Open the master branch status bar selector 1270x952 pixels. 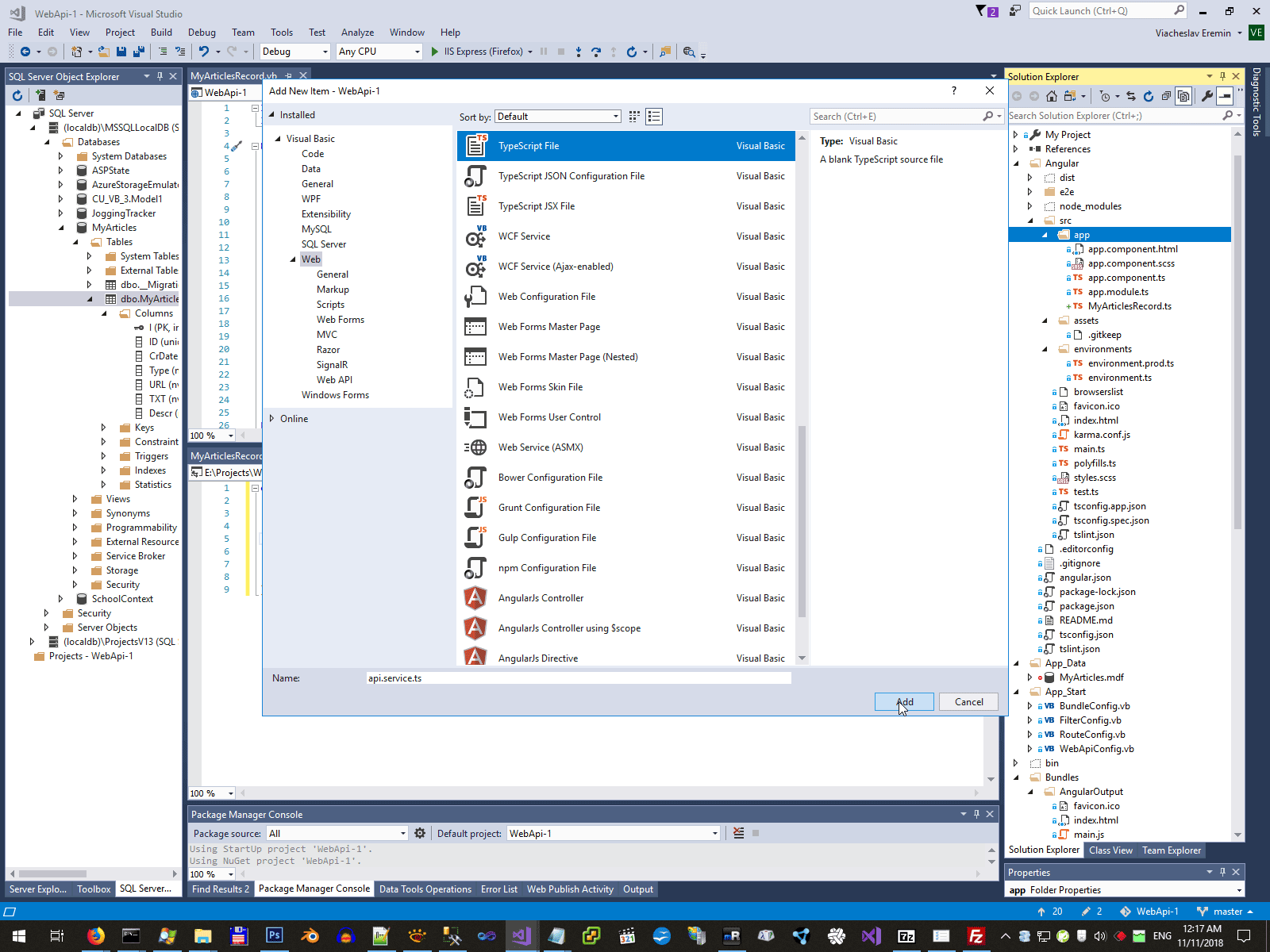[1226, 912]
